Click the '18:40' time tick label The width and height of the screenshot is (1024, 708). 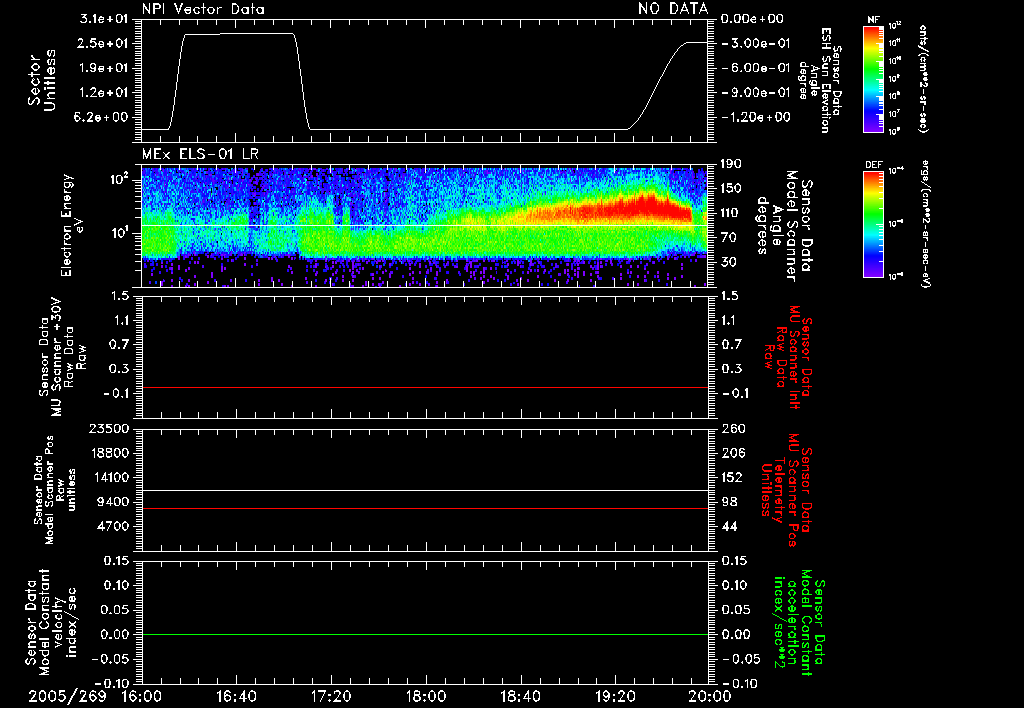click(520, 696)
